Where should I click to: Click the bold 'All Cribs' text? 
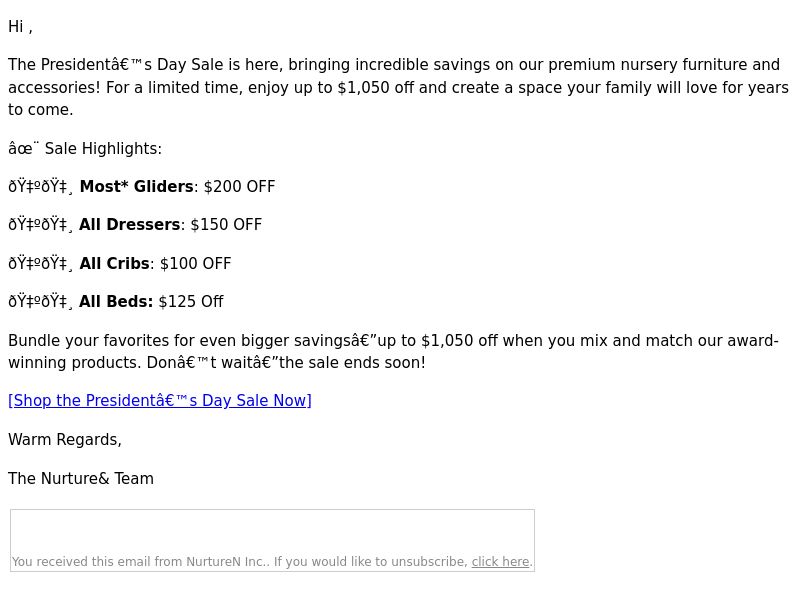pos(114,263)
